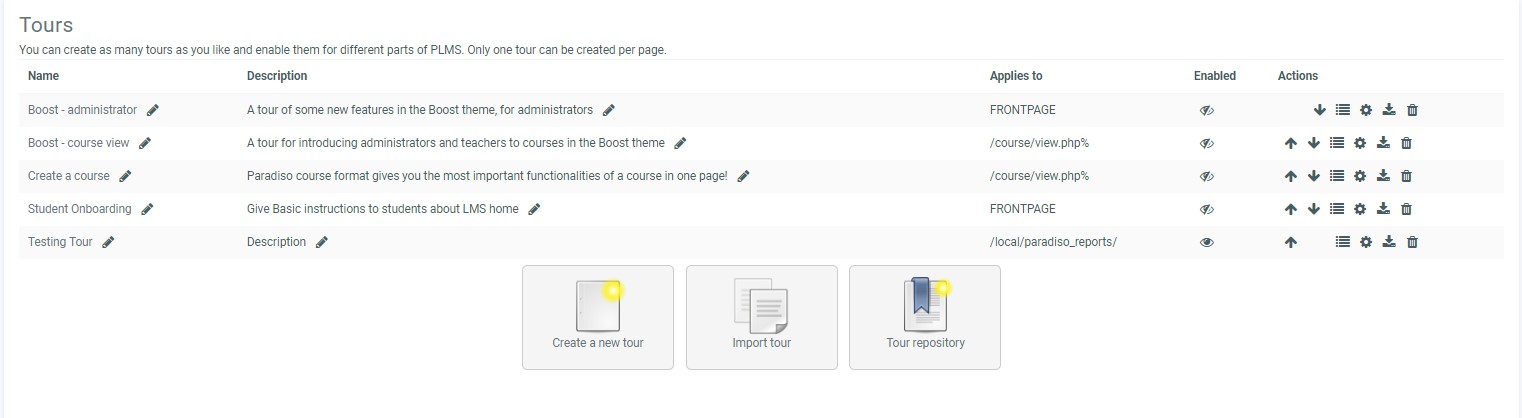1522x418 pixels.
Task: Edit the Testing Tour name
Action: (108, 242)
